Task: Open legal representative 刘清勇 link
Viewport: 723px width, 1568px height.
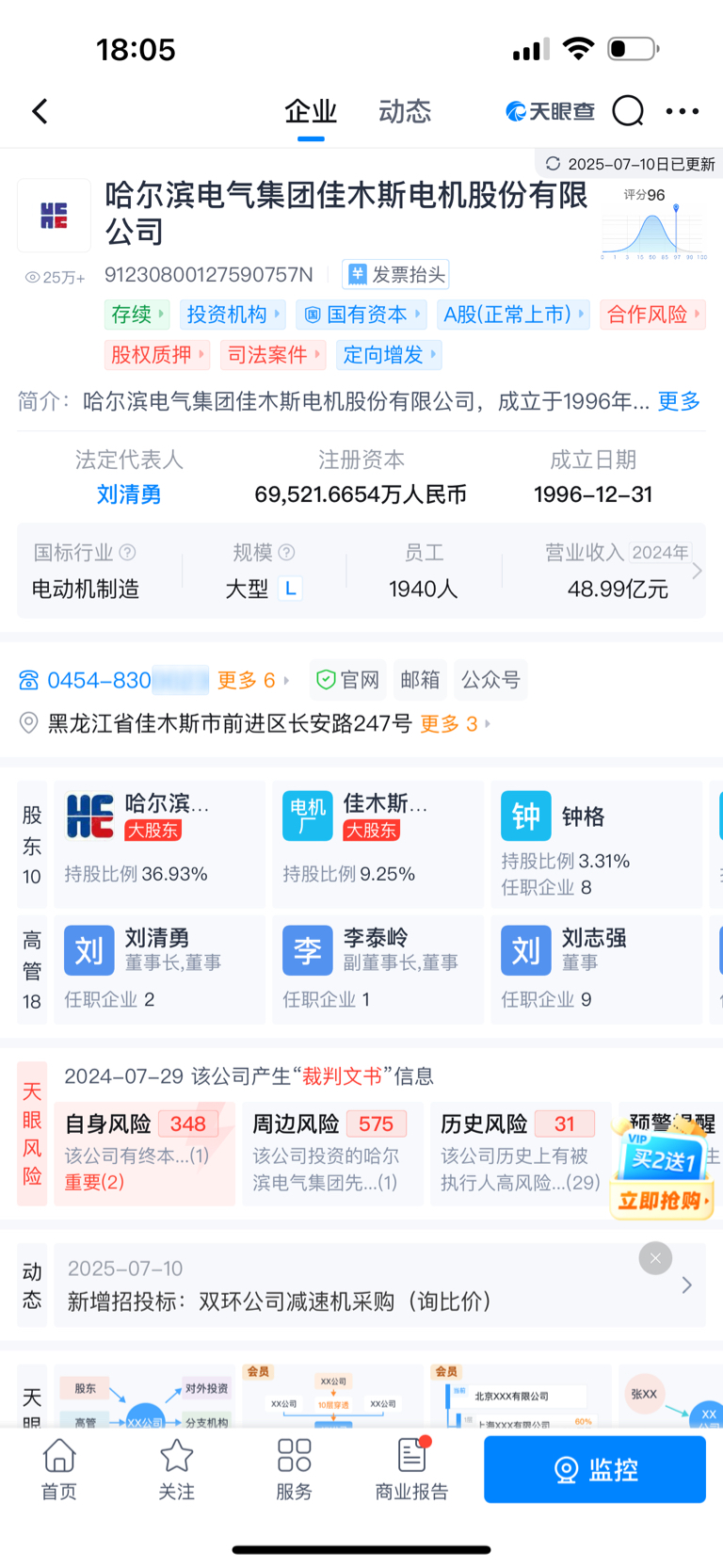Action: [129, 494]
